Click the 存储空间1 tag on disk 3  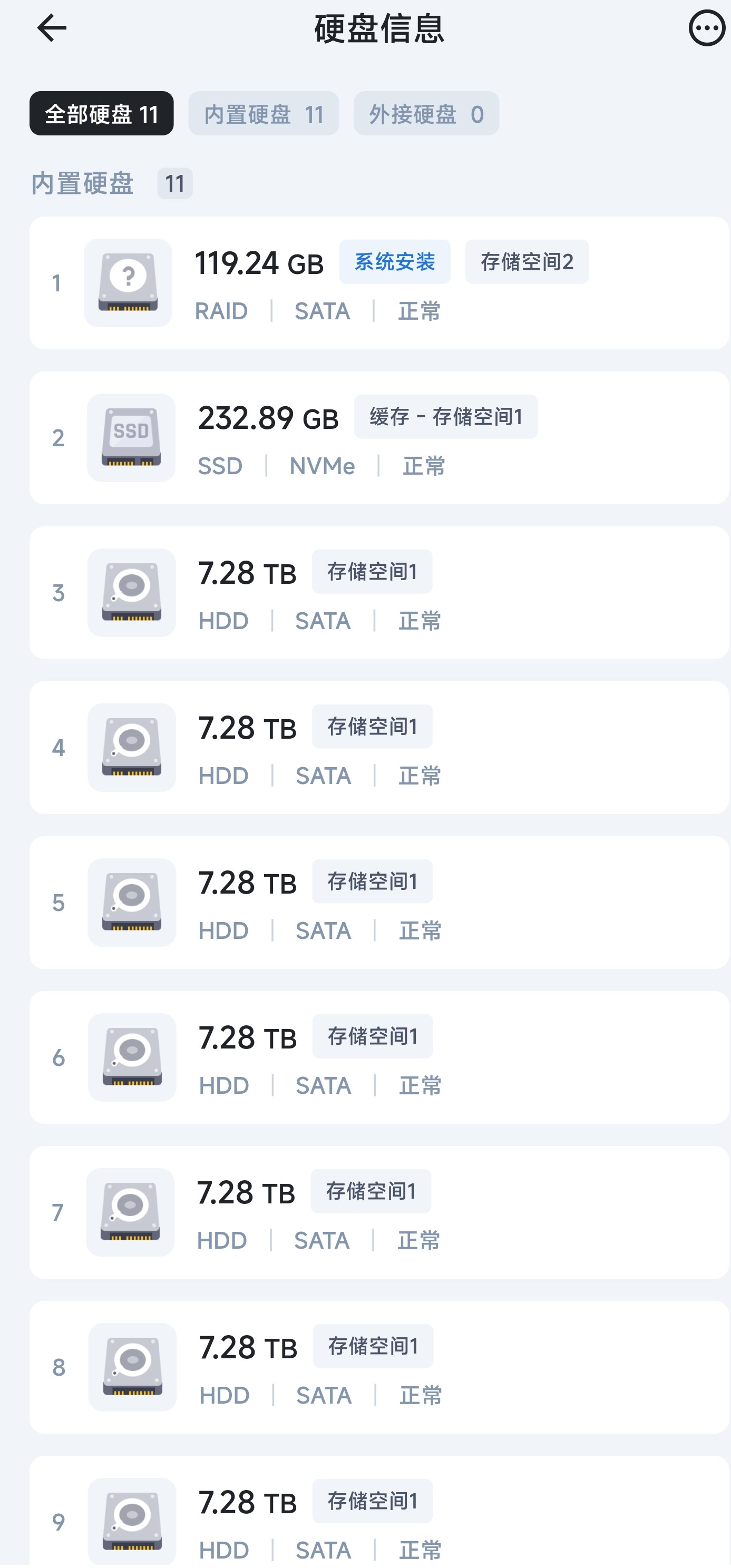point(372,572)
